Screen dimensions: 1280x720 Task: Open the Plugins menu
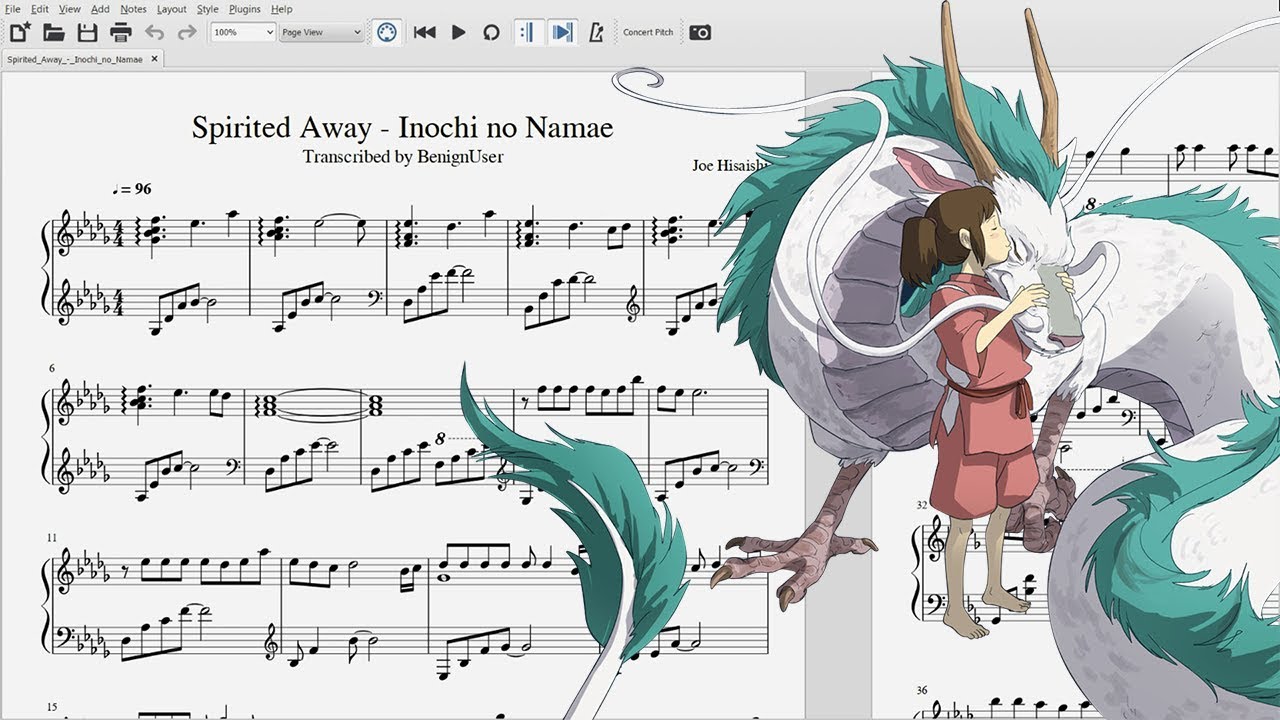pos(245,9)
